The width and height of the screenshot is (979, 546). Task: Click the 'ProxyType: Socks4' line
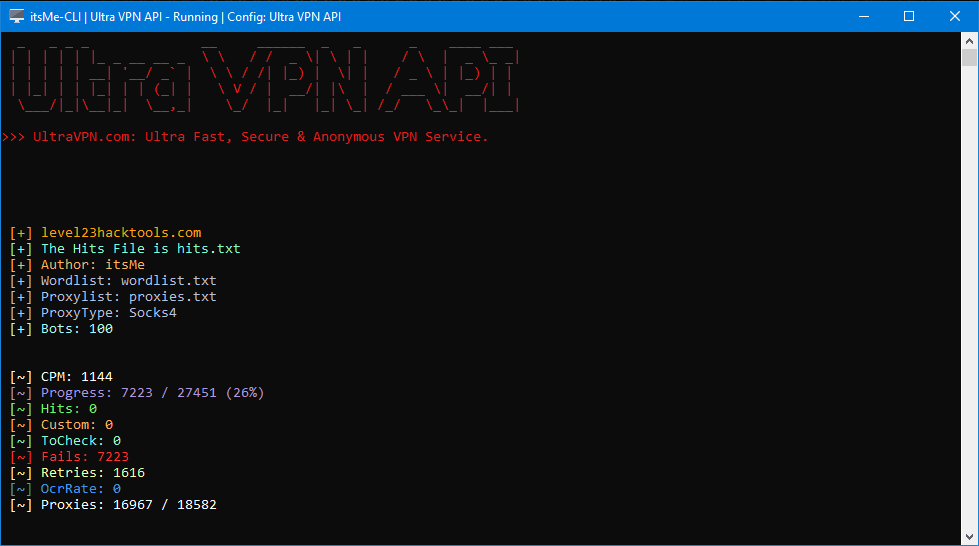pyautogui.click(x=93, y=313)
